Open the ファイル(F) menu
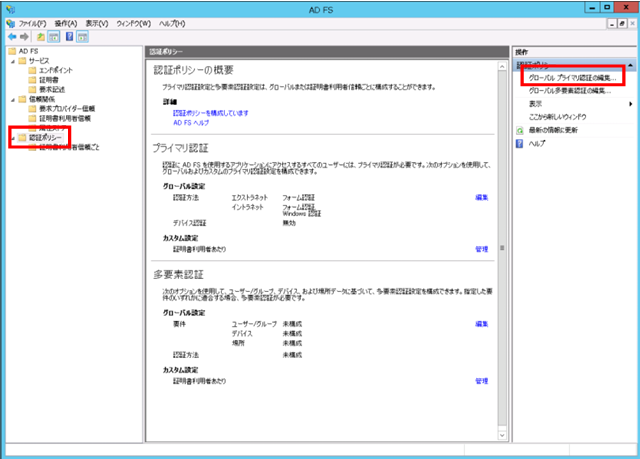Screen dimensions: 640x459 tap(33, 24)
